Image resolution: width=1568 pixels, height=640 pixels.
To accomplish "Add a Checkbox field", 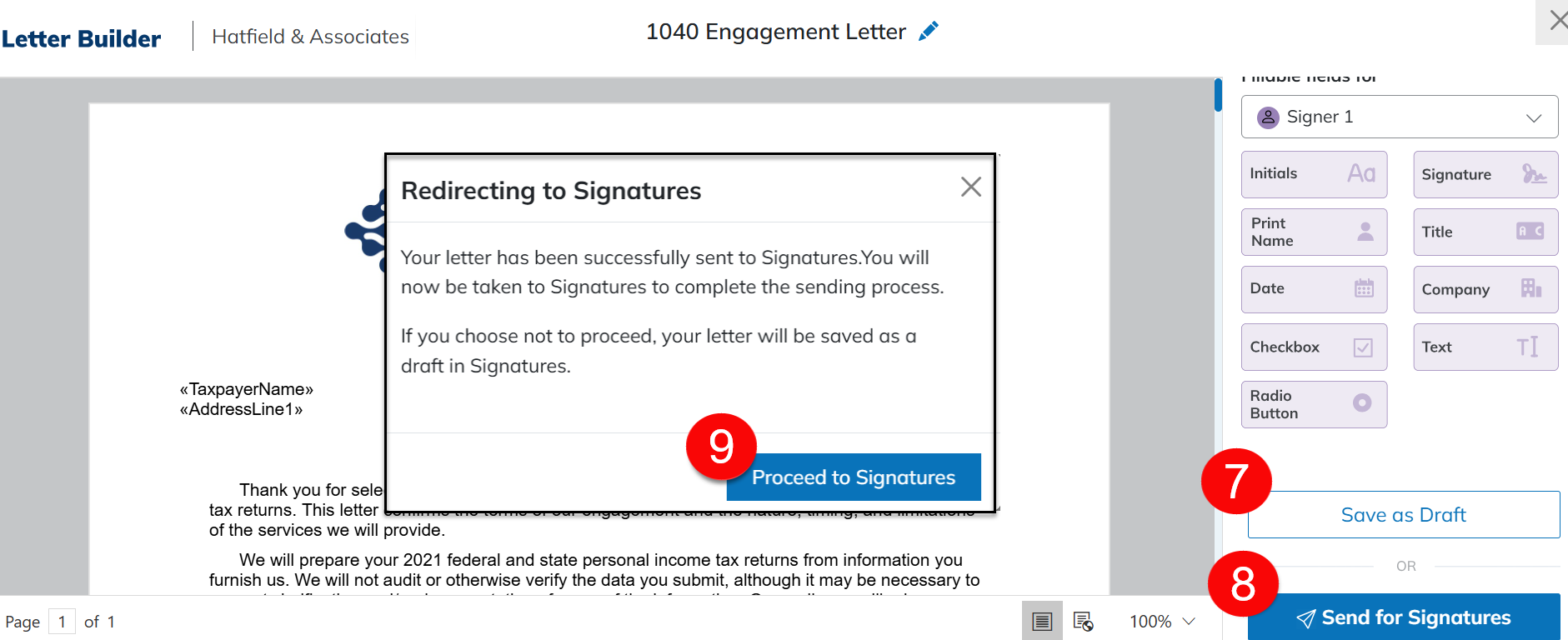I will (x=1313, y=347).
